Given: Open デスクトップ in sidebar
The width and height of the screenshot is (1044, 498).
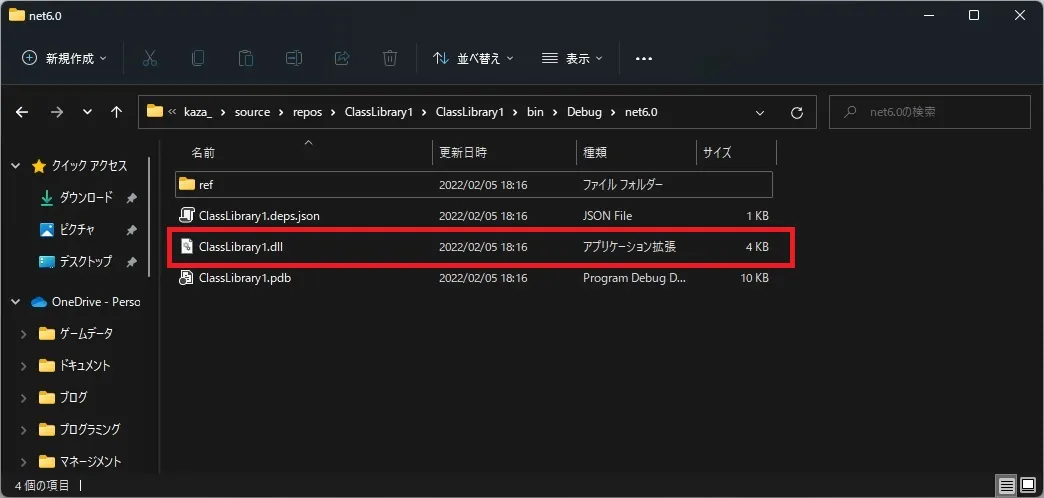Looking at the screenshot, I should click(x=86, y=262).
